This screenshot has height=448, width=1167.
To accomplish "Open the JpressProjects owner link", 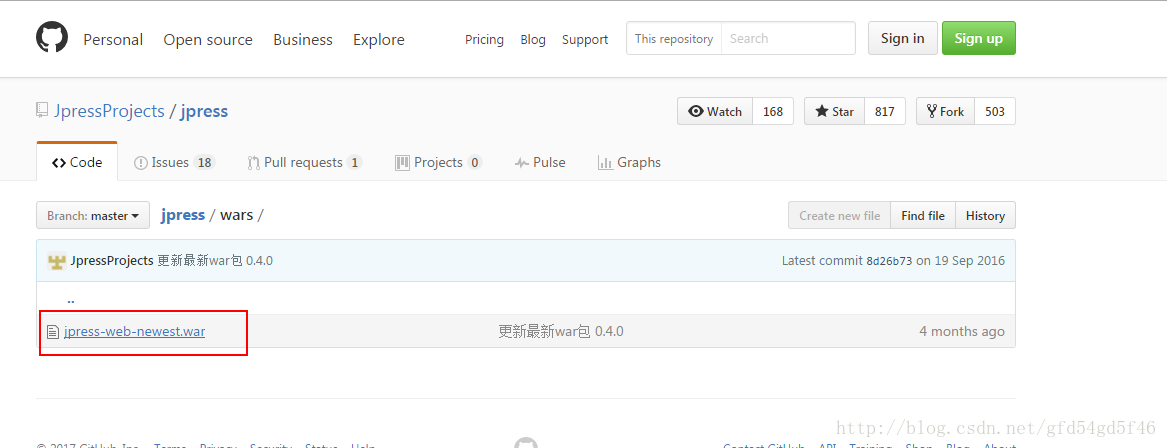I will 109,111.
